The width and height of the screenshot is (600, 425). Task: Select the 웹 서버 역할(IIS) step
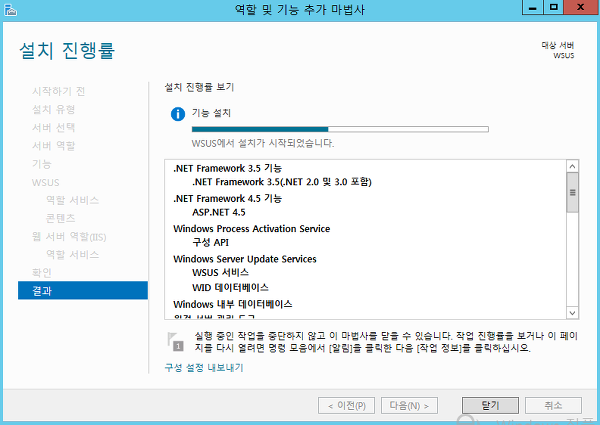(69, 236)
